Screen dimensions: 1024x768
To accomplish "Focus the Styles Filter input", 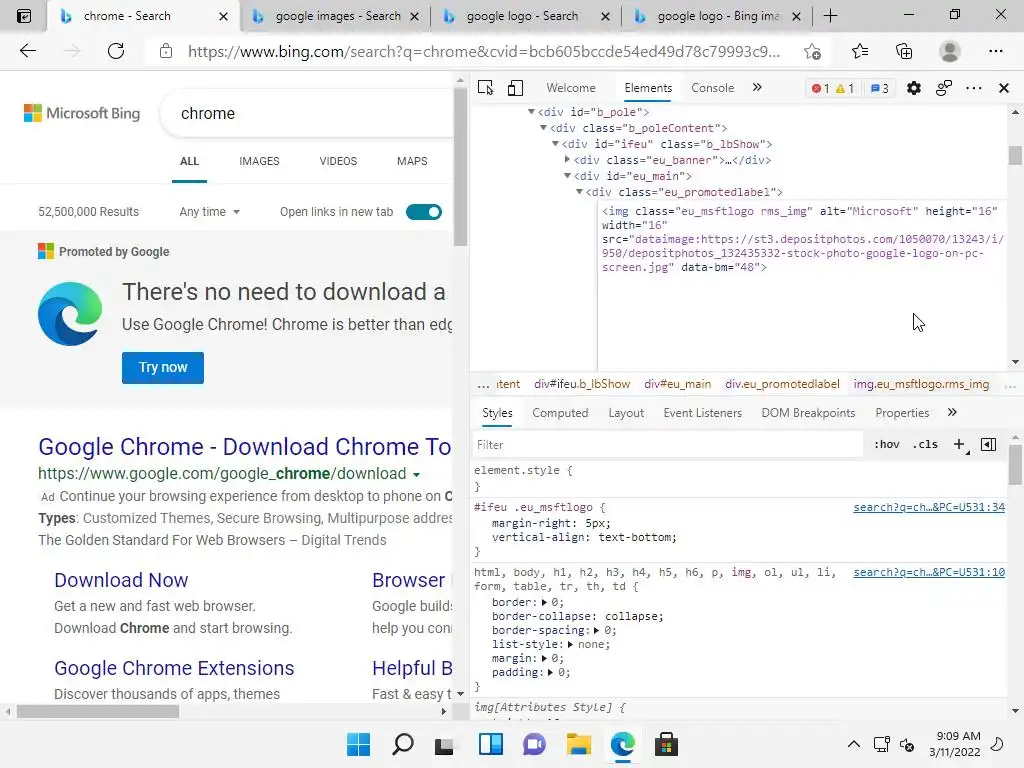I will click(x=667, y=445).
